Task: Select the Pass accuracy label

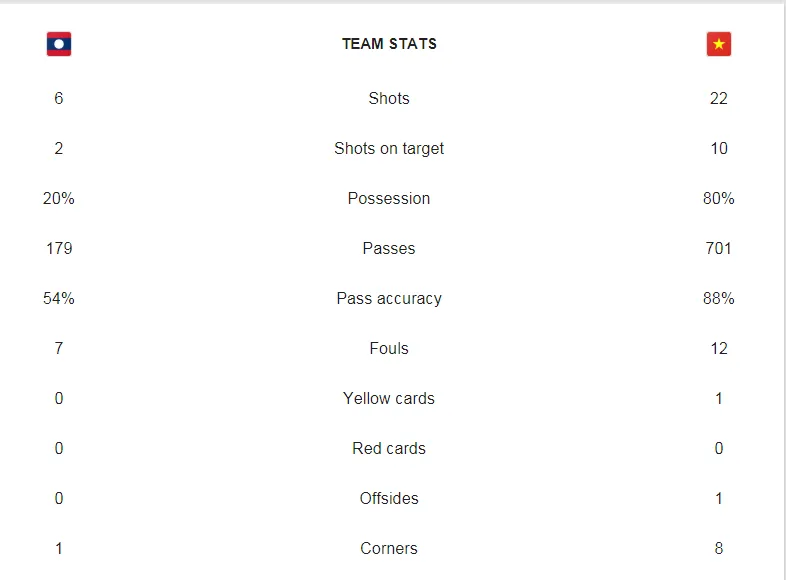Action: coord(389,298)
